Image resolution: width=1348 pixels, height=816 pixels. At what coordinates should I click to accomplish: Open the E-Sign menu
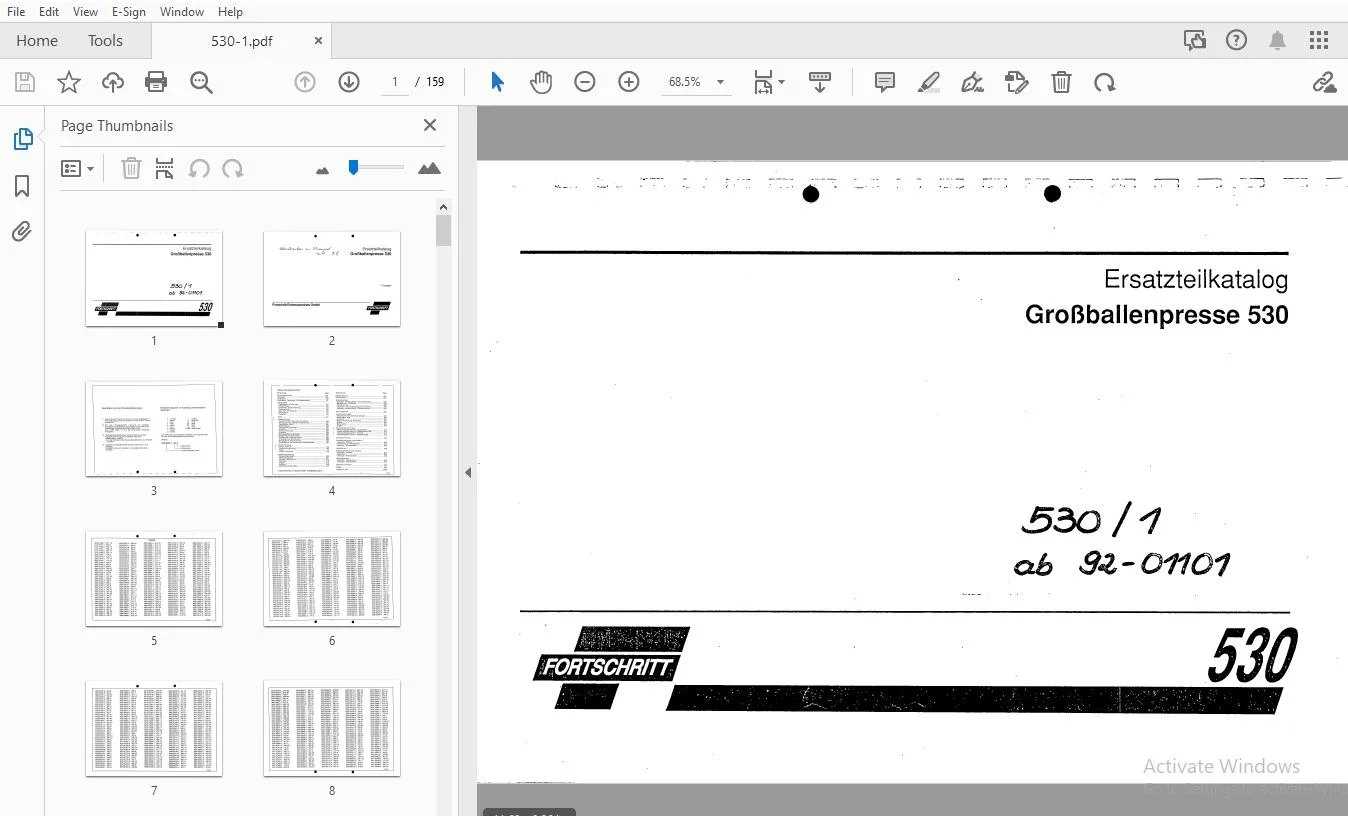(129, 11)
